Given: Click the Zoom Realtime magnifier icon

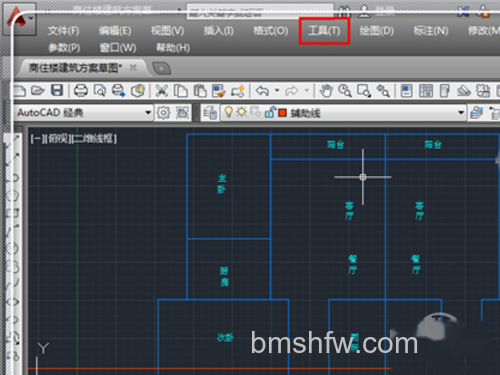Looking at the screenshot, I should pos(345,91).
